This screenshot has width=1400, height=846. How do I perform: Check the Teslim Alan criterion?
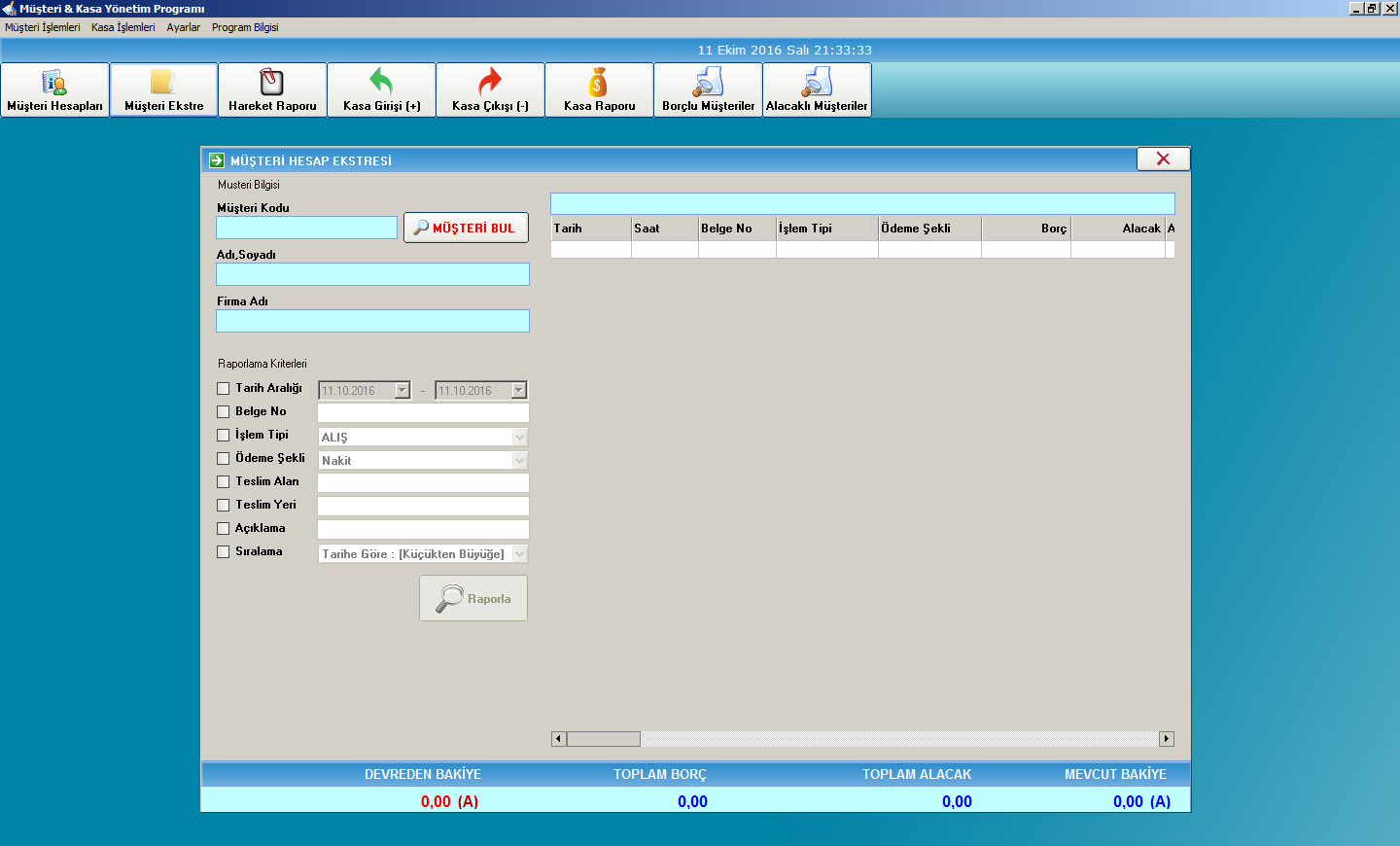[x=223, y=481]
